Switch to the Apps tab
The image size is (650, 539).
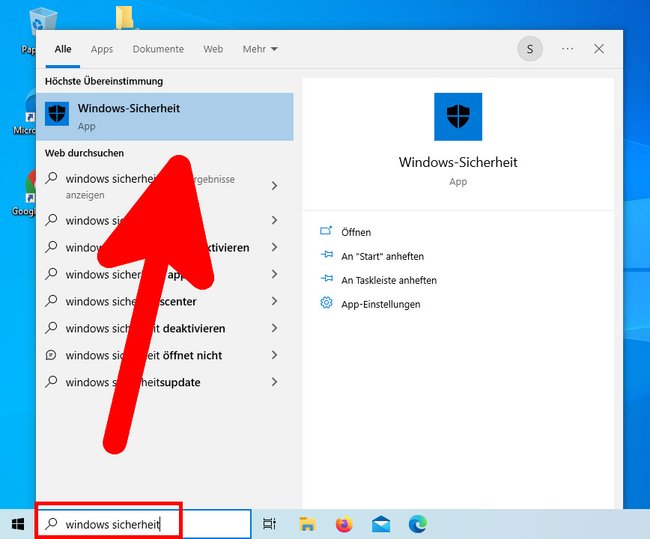point(102,49)
